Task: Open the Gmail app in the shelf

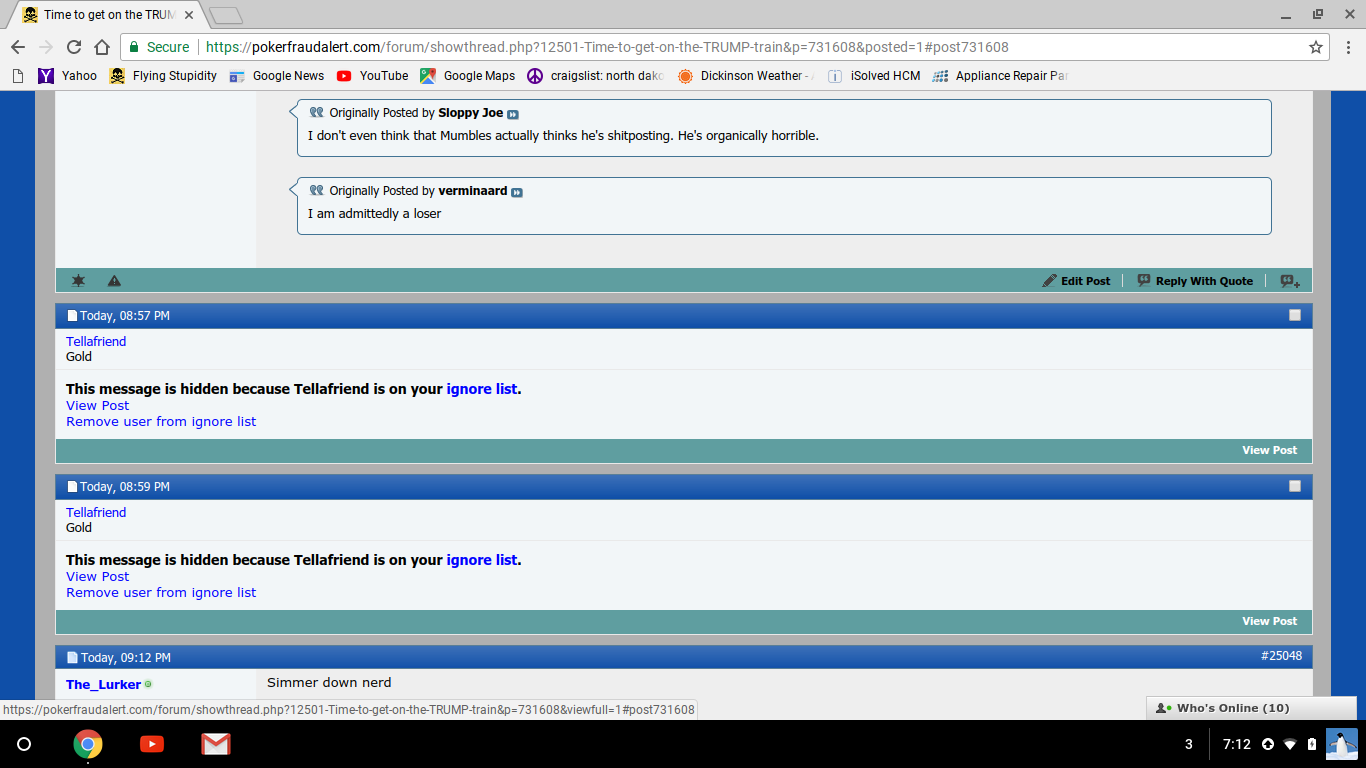Action: click(216, 744)
